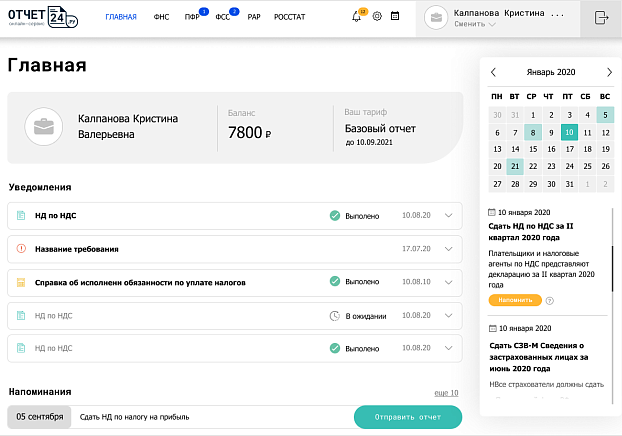The height and width of the screenshot is (436, 622).
Task: Select January 8 in the calendar
Action: click(533, 133)
